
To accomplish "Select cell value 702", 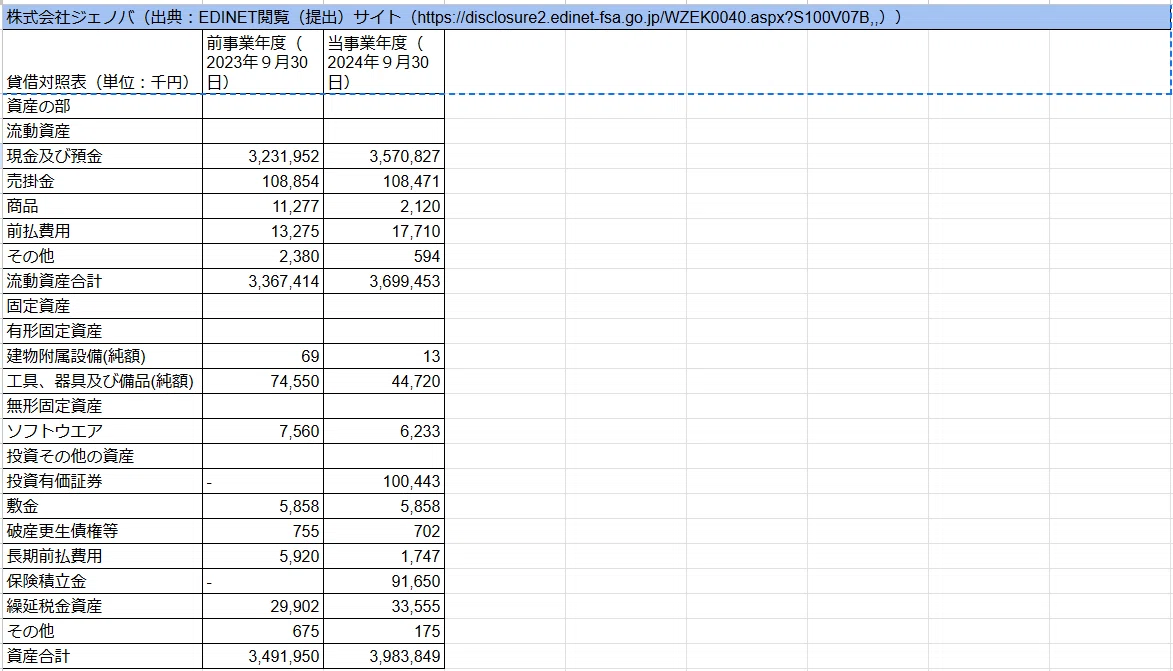I will coord(384,532).
